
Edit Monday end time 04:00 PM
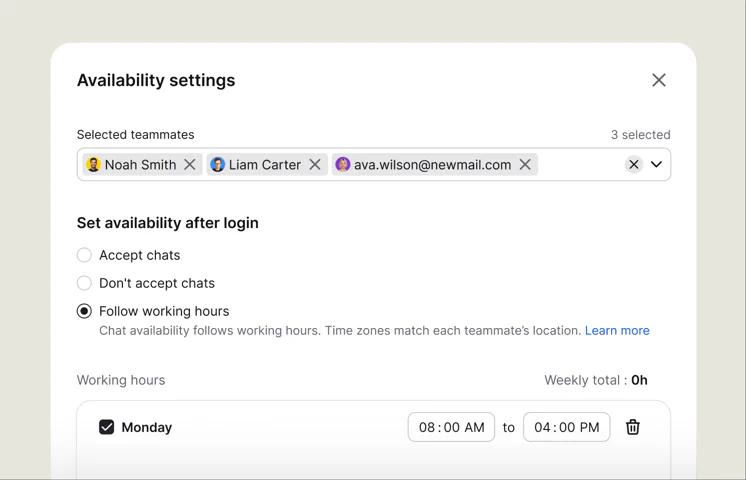567,427
